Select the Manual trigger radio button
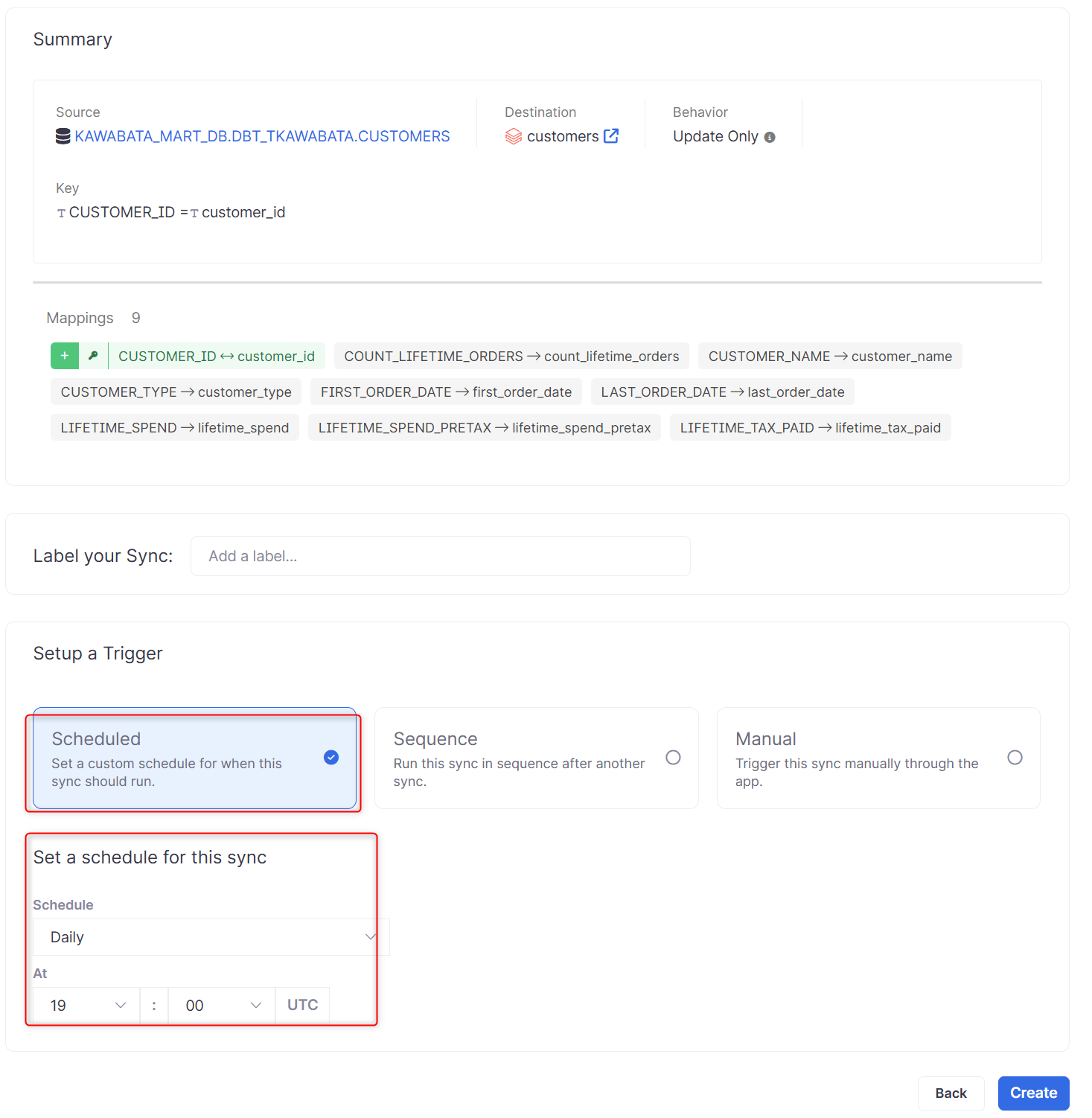 point(1015,758)
